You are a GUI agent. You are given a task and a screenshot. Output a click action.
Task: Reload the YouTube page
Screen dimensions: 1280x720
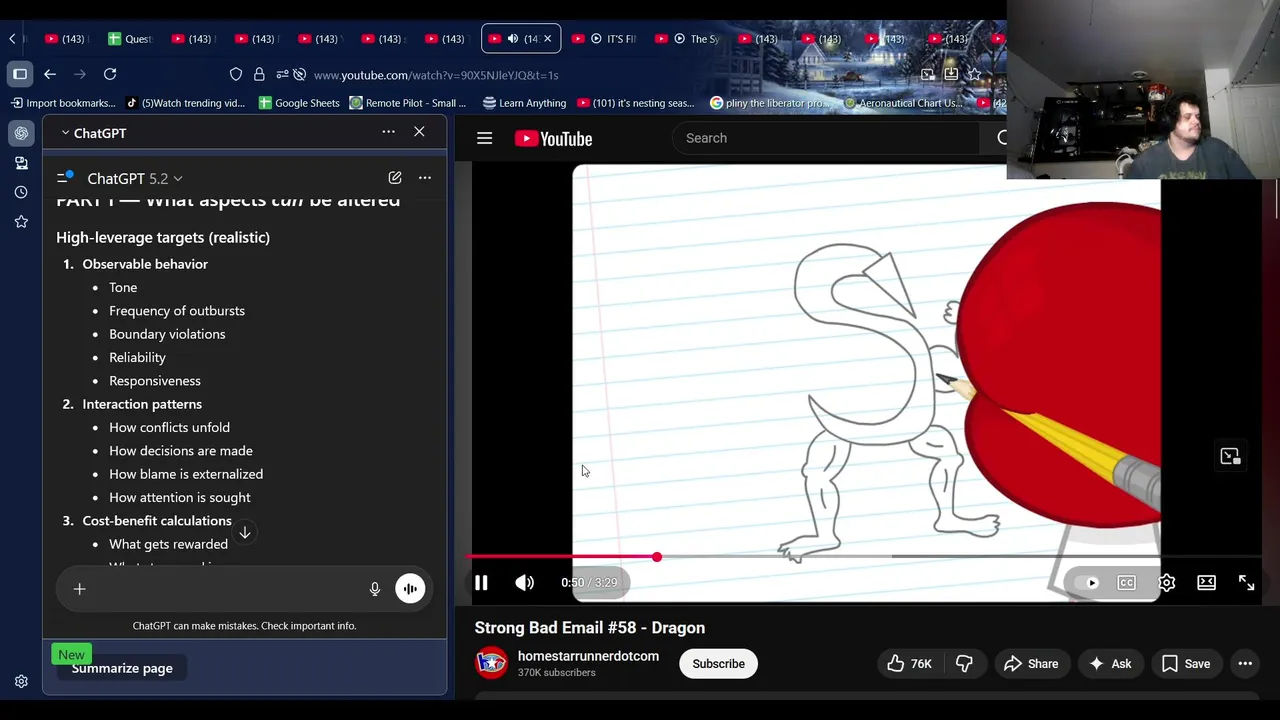pos(110,74)
